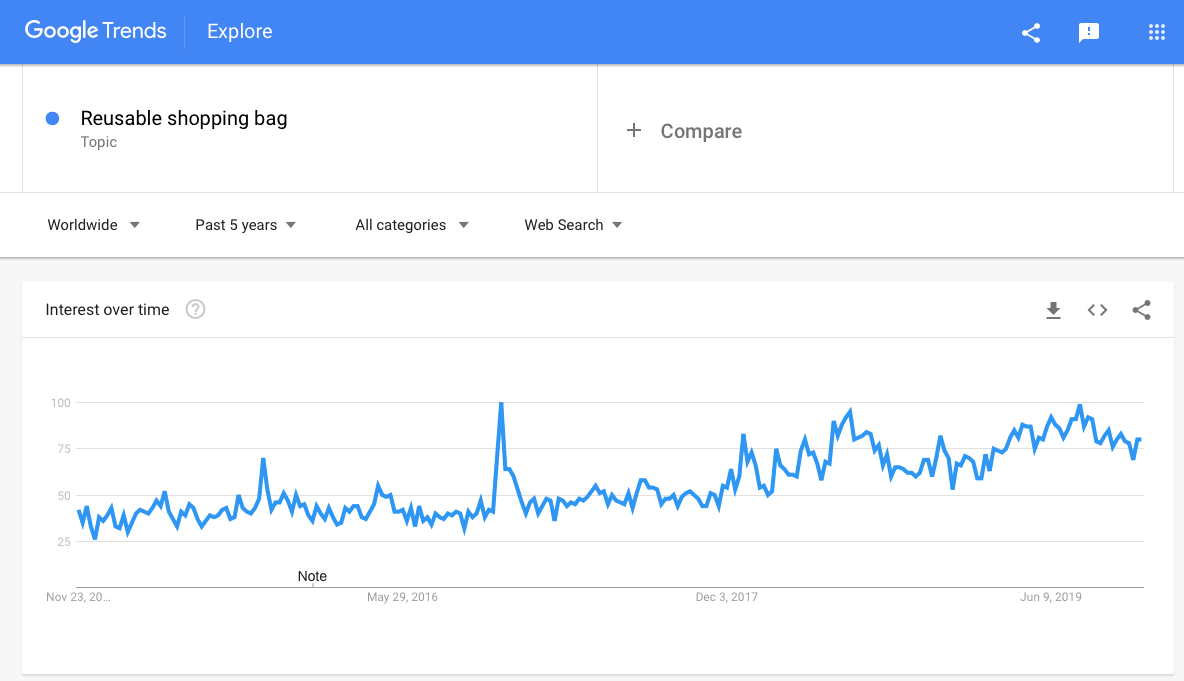Open the send feedback icon
Screen dimensions: 1184x681
(x=1089, y=32)
